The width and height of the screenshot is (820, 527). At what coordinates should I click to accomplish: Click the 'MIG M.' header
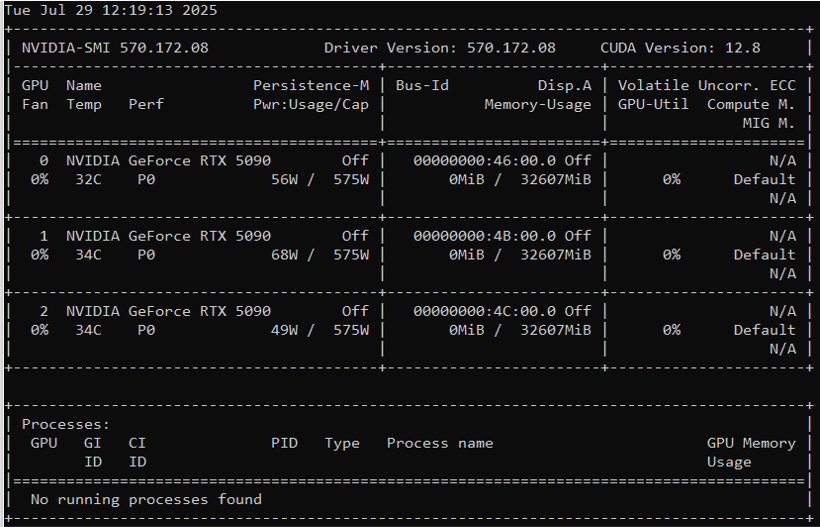[769, 123]
